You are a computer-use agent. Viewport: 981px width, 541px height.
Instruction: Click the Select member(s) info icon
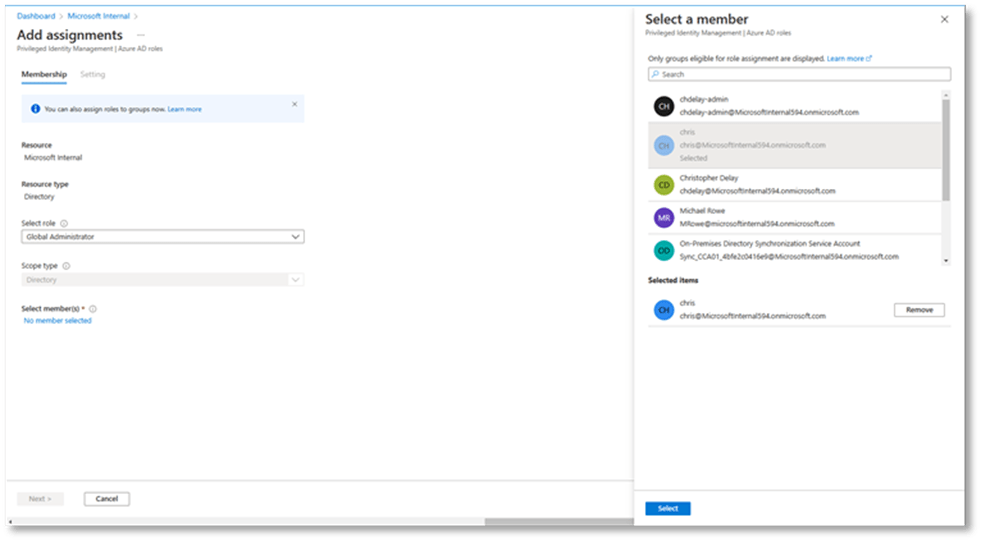pyautogui.click(x=93, y=309)
